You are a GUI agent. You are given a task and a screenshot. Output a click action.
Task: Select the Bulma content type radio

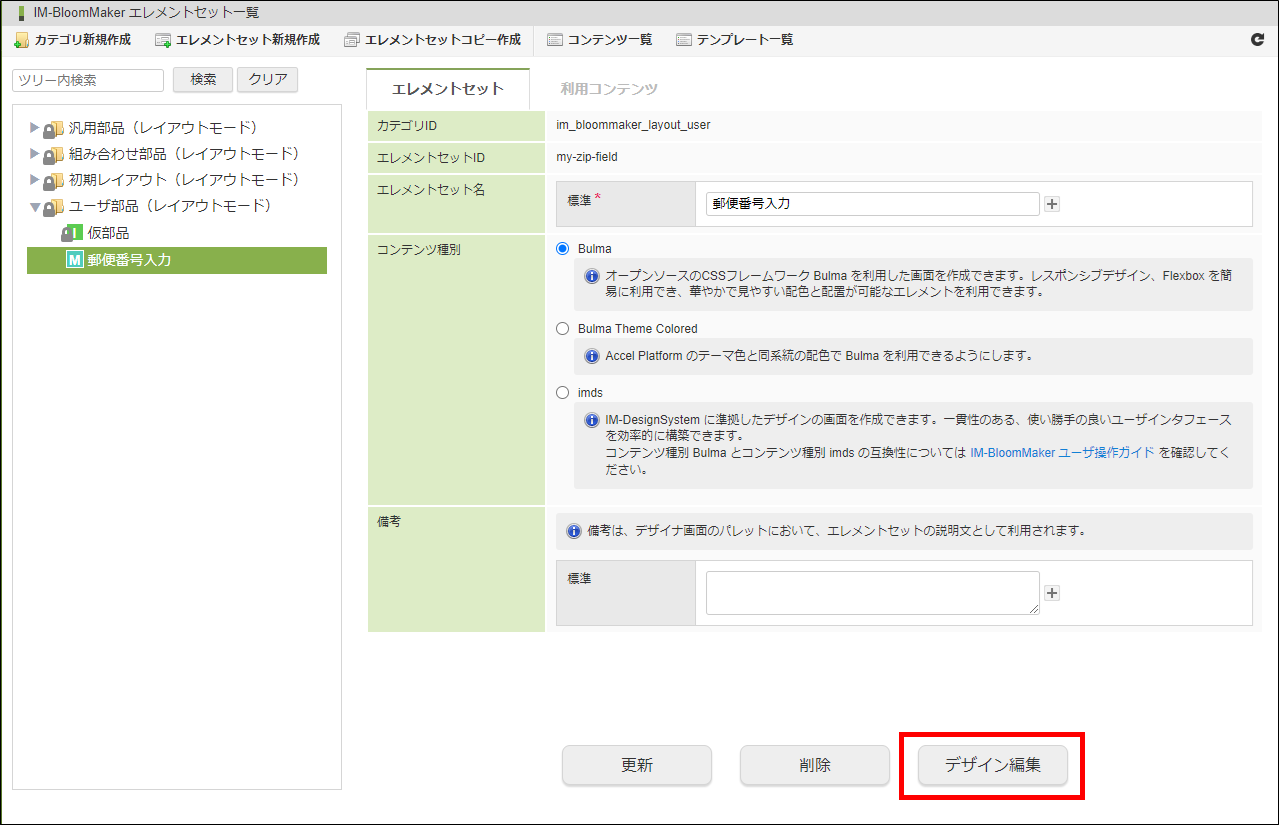pos(562,248)
